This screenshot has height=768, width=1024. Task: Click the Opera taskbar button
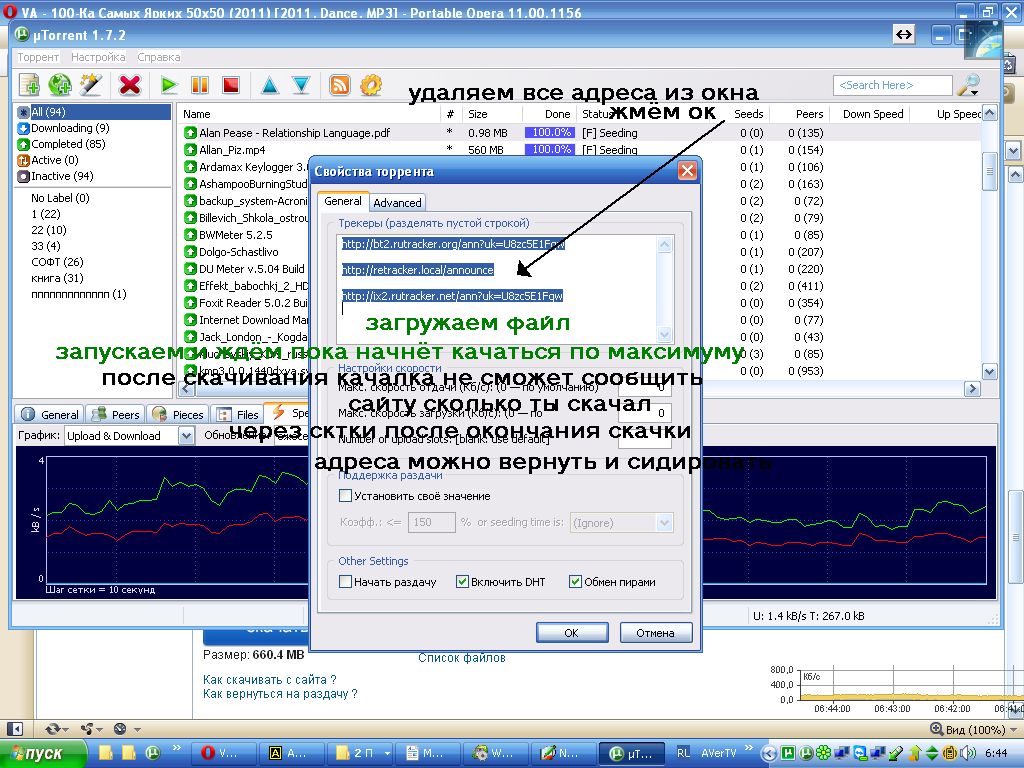click(221, 753)
